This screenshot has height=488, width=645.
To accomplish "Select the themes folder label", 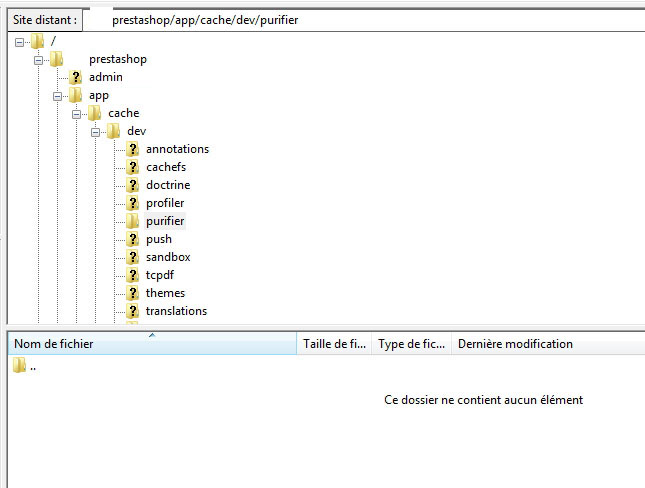I will click(x=165, y=293).
